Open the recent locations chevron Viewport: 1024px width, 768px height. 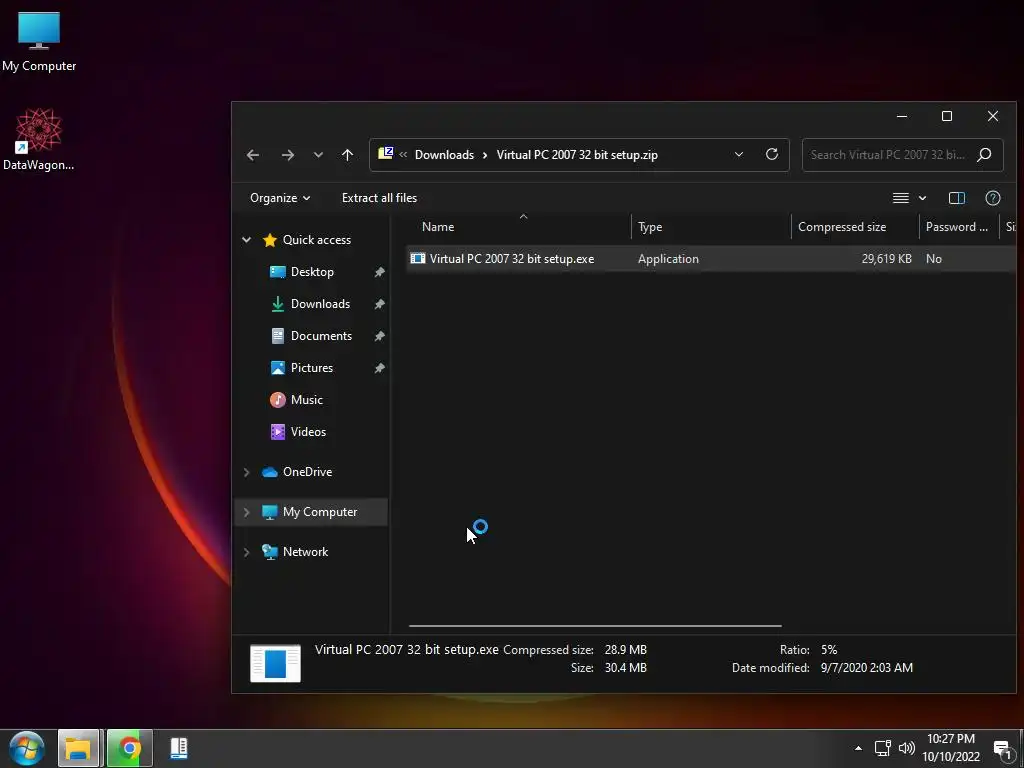point(318,155)
